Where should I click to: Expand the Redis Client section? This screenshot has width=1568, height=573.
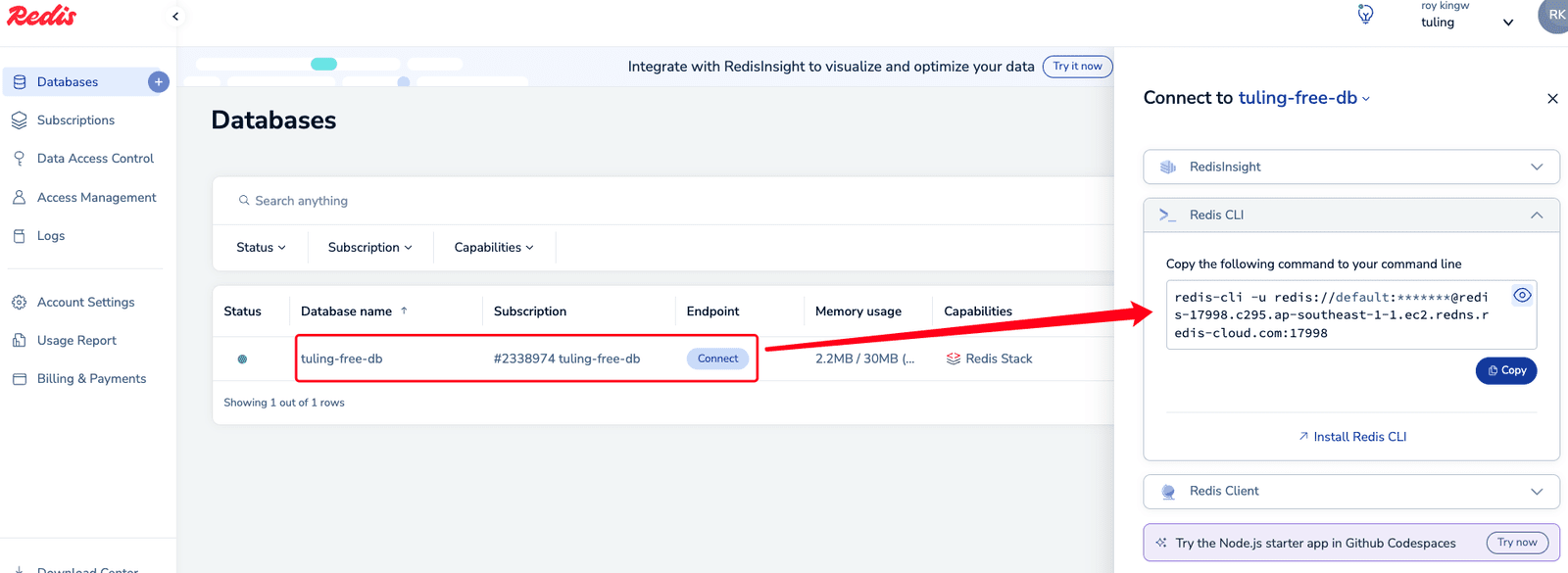1351,492
